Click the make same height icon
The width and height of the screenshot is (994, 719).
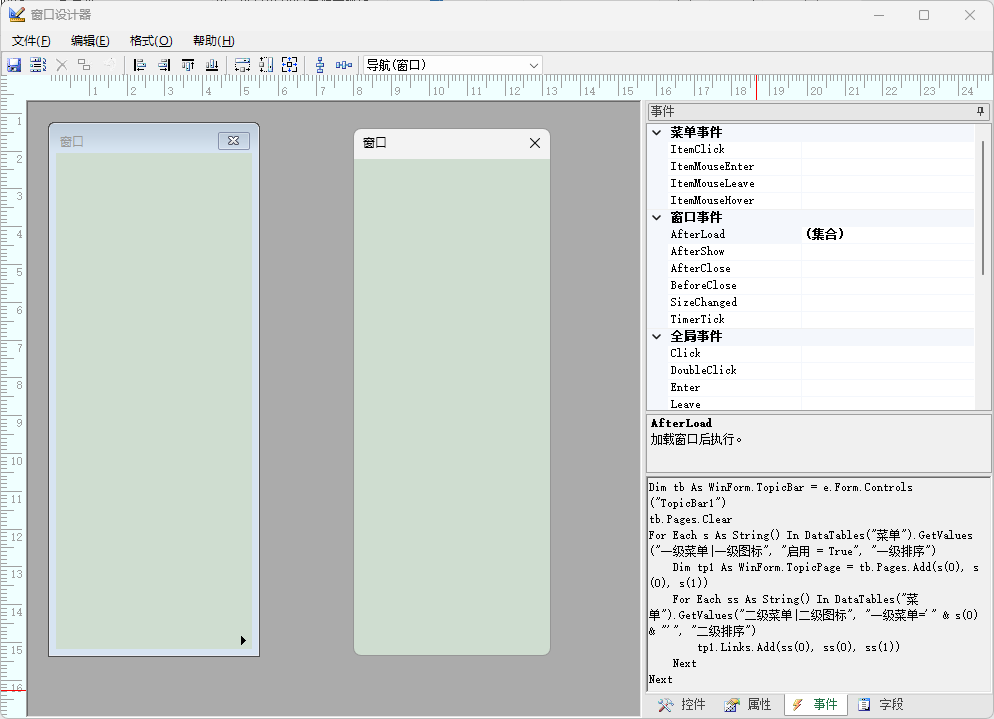pos(266,65)
